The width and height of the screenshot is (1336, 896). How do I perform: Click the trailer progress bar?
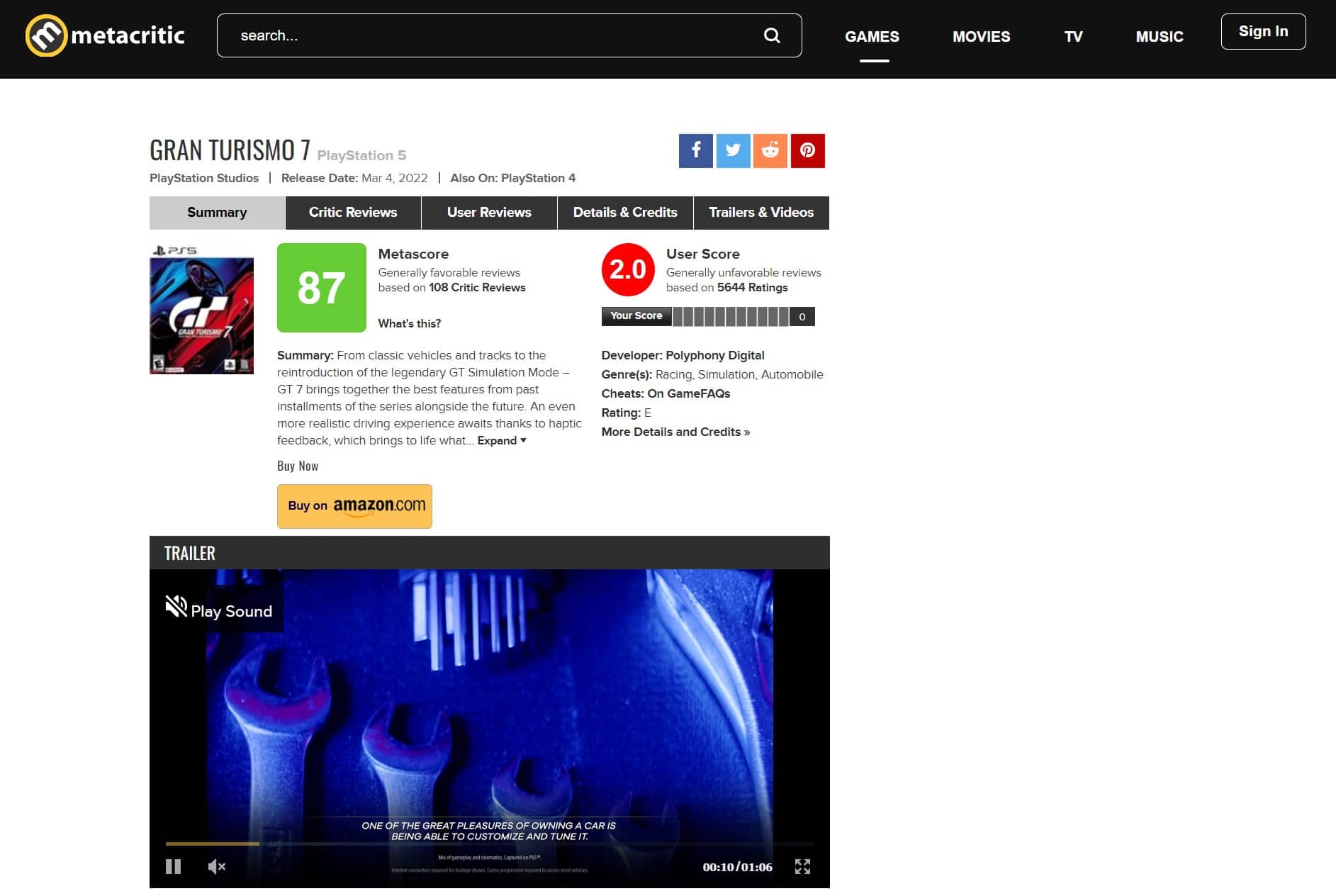(489, 844)
